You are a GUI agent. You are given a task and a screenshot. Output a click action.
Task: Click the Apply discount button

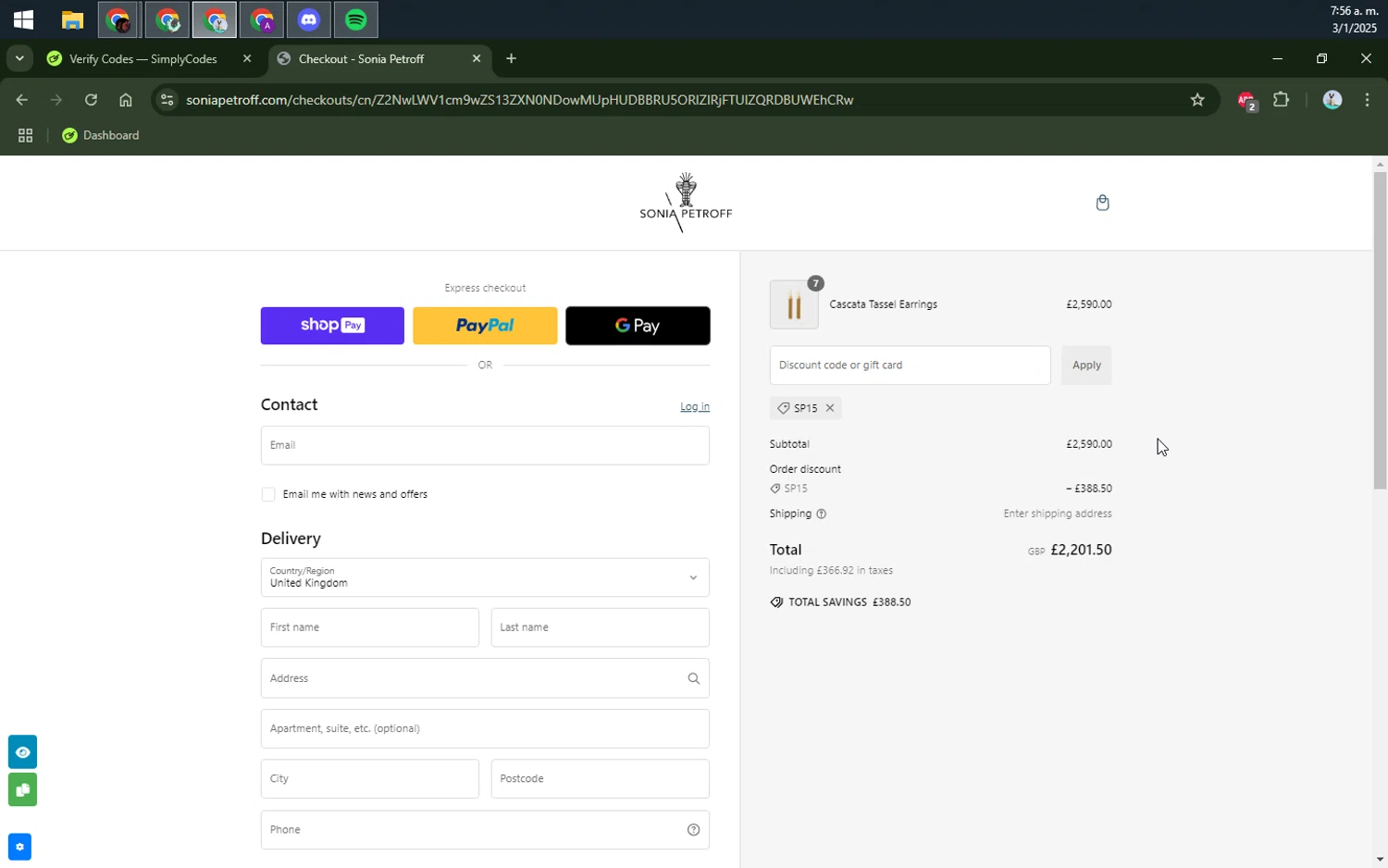click(x=1086, y=366)
